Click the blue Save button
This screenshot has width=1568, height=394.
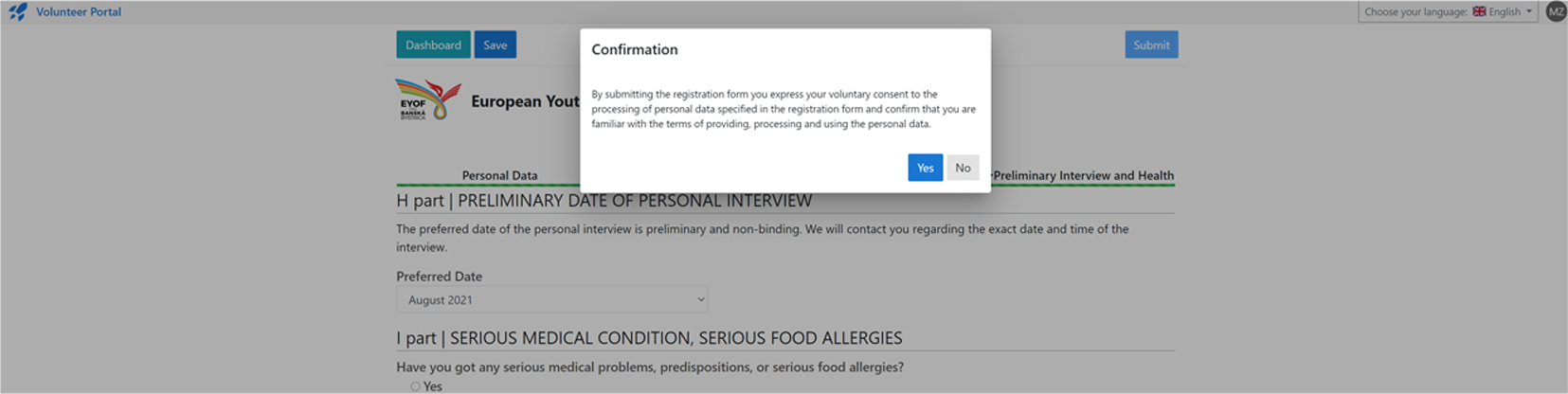(x=496, y=45)
